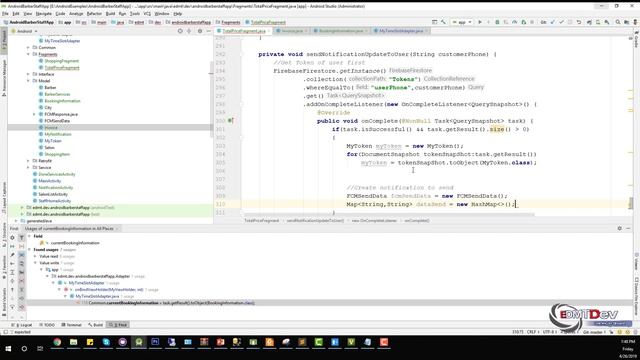Click the Cortana search circle in taskbar
The image size is (640, 360).
pos(24,349)
